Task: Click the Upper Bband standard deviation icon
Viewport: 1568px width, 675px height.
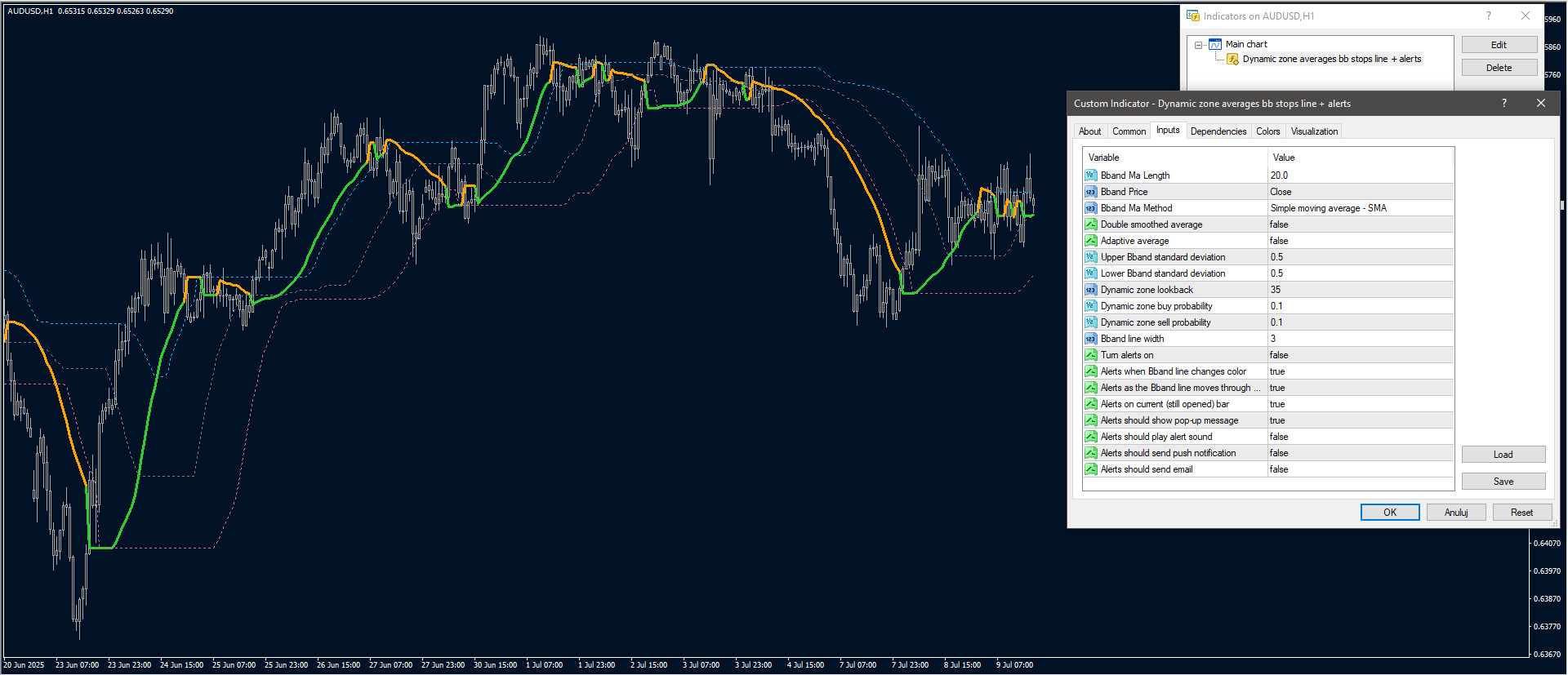Action: tap(1090, 257)
